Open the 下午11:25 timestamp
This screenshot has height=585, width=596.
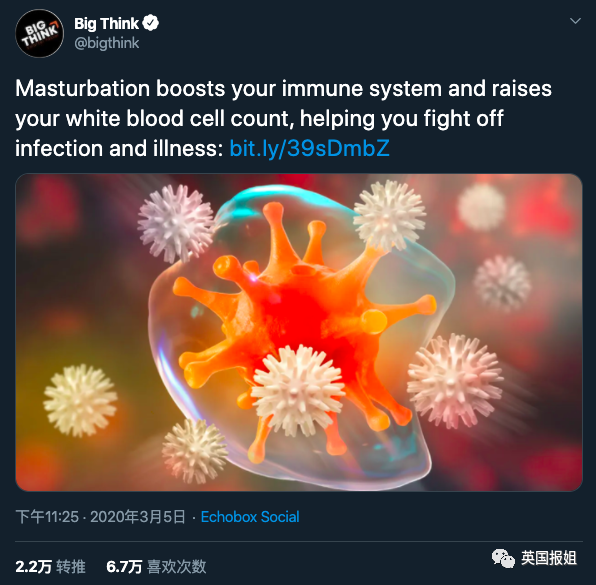(47, 517)
